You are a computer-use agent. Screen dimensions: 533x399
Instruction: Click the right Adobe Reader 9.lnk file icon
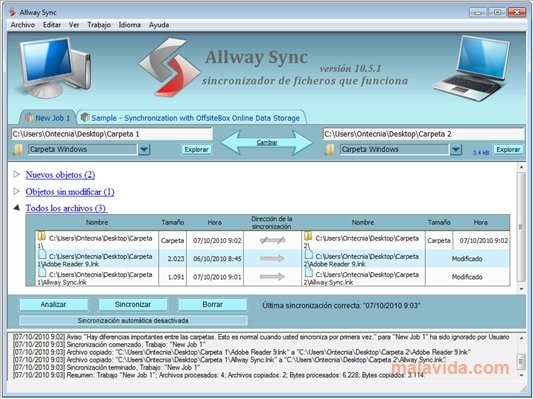[309, 254]
